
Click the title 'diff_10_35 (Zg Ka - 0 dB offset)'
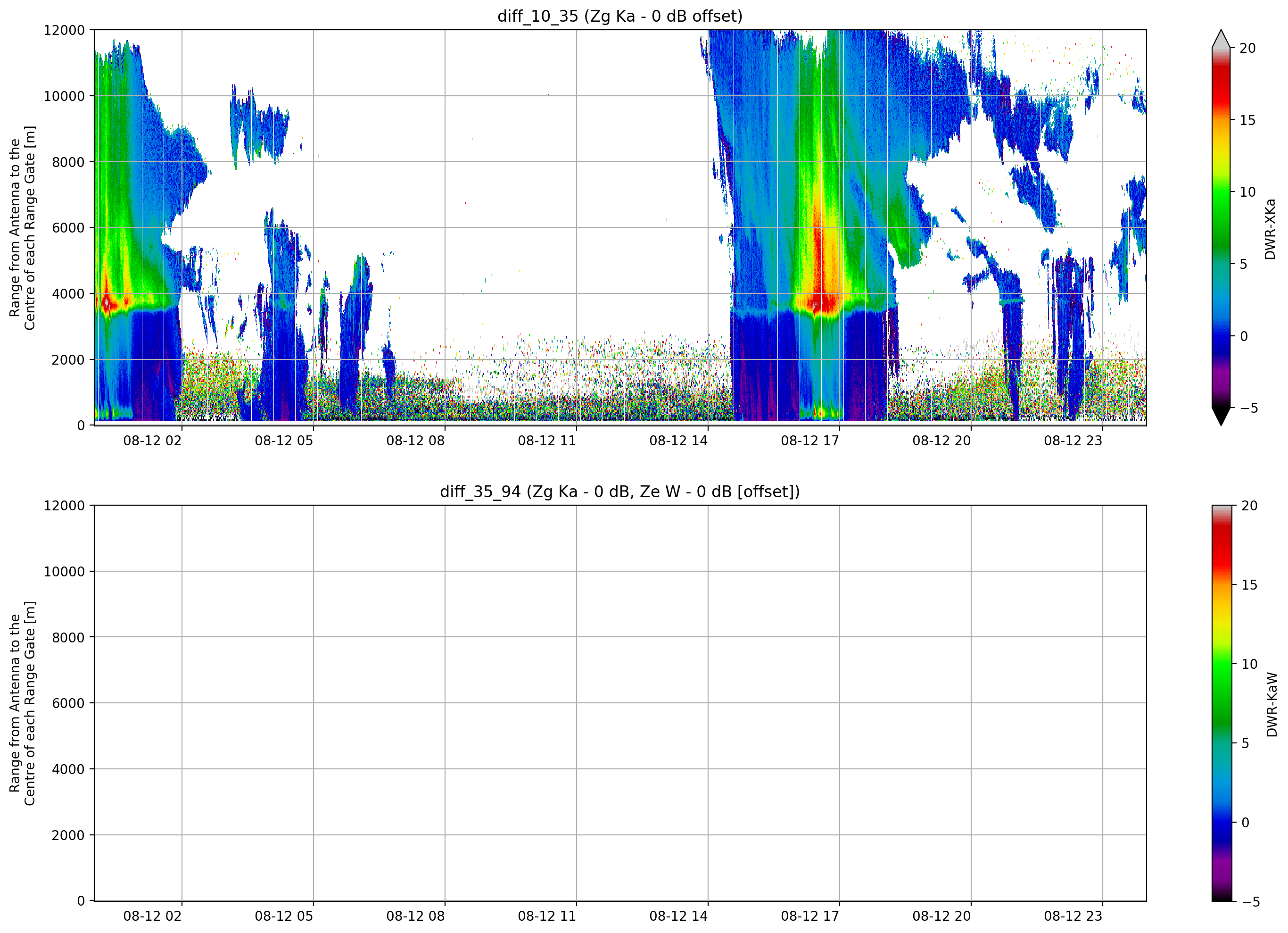click(x=619, y=16)
